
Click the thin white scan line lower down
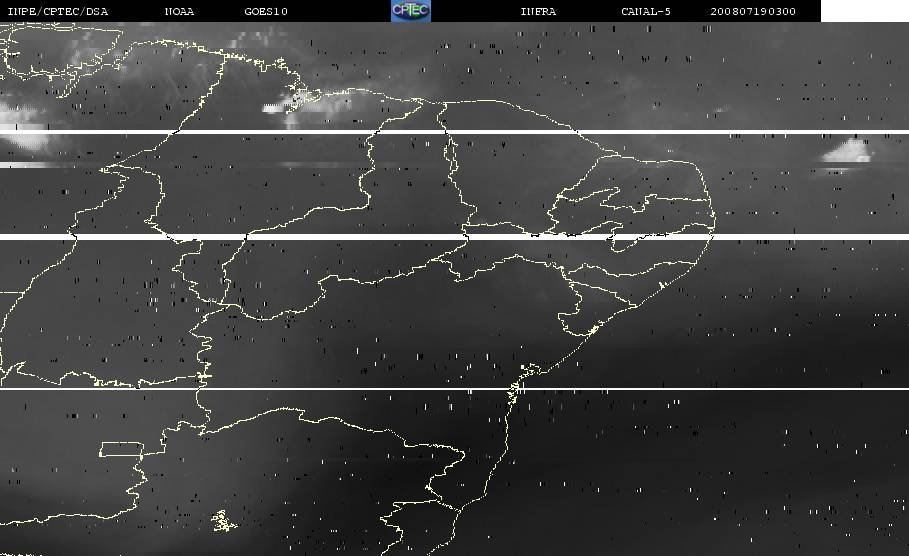click(454, 389)
